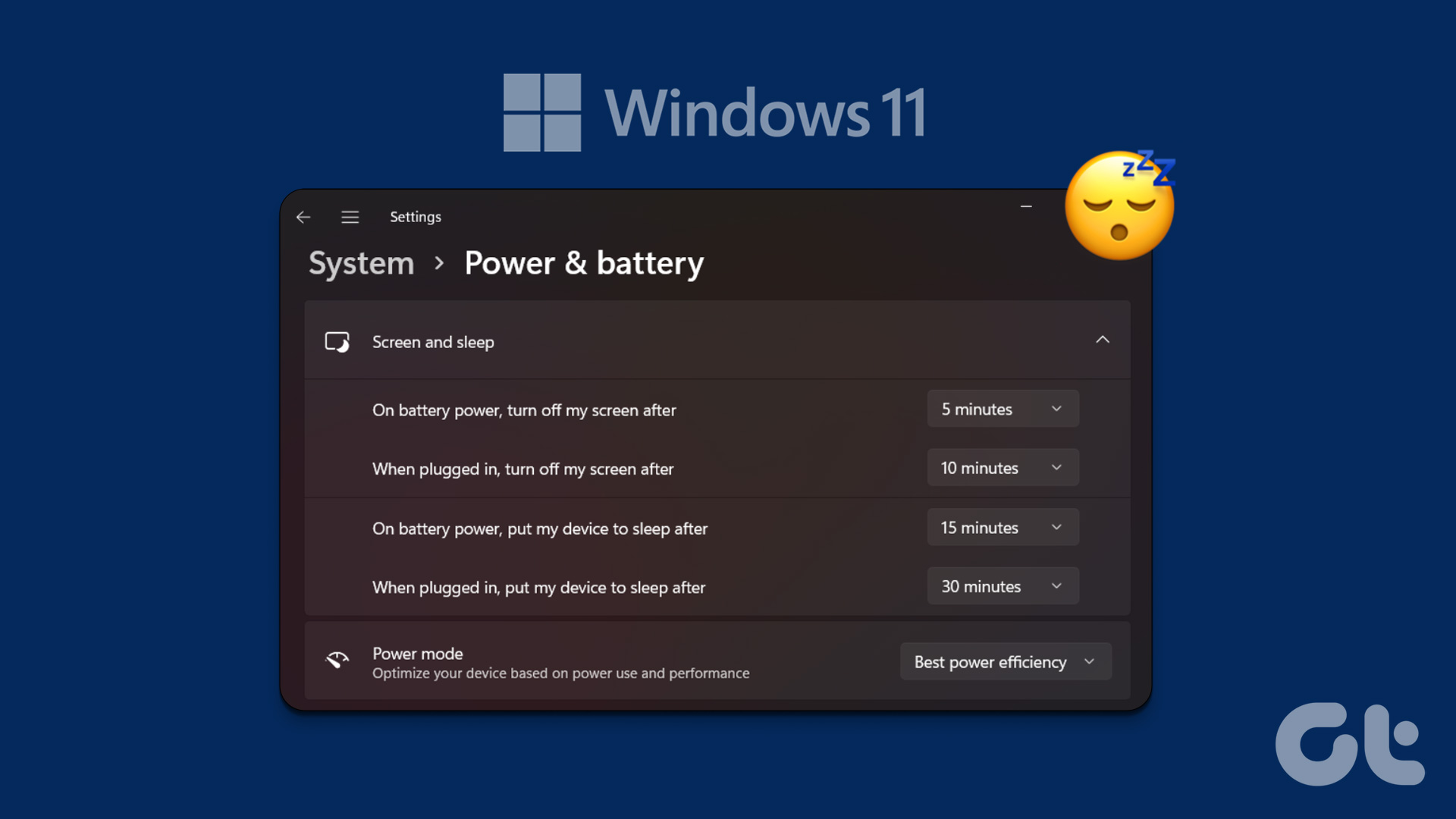Click the hamburger menu icon

click(348, 216)
